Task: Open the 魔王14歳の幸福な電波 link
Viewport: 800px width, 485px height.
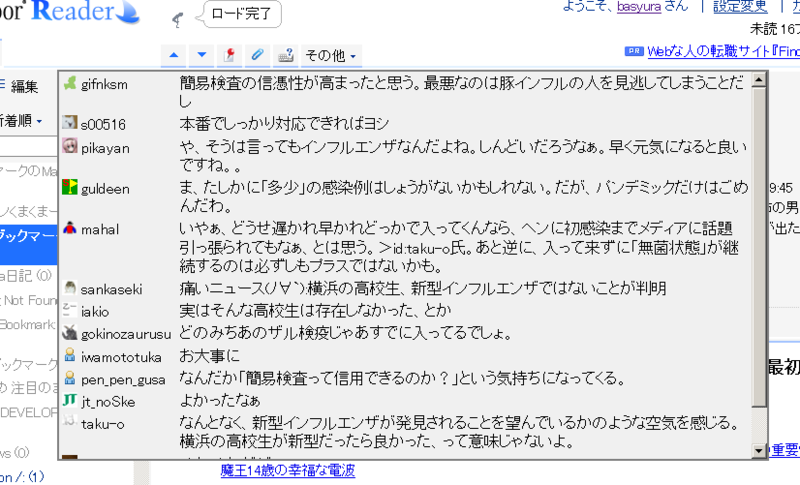Action: (288, 470)
